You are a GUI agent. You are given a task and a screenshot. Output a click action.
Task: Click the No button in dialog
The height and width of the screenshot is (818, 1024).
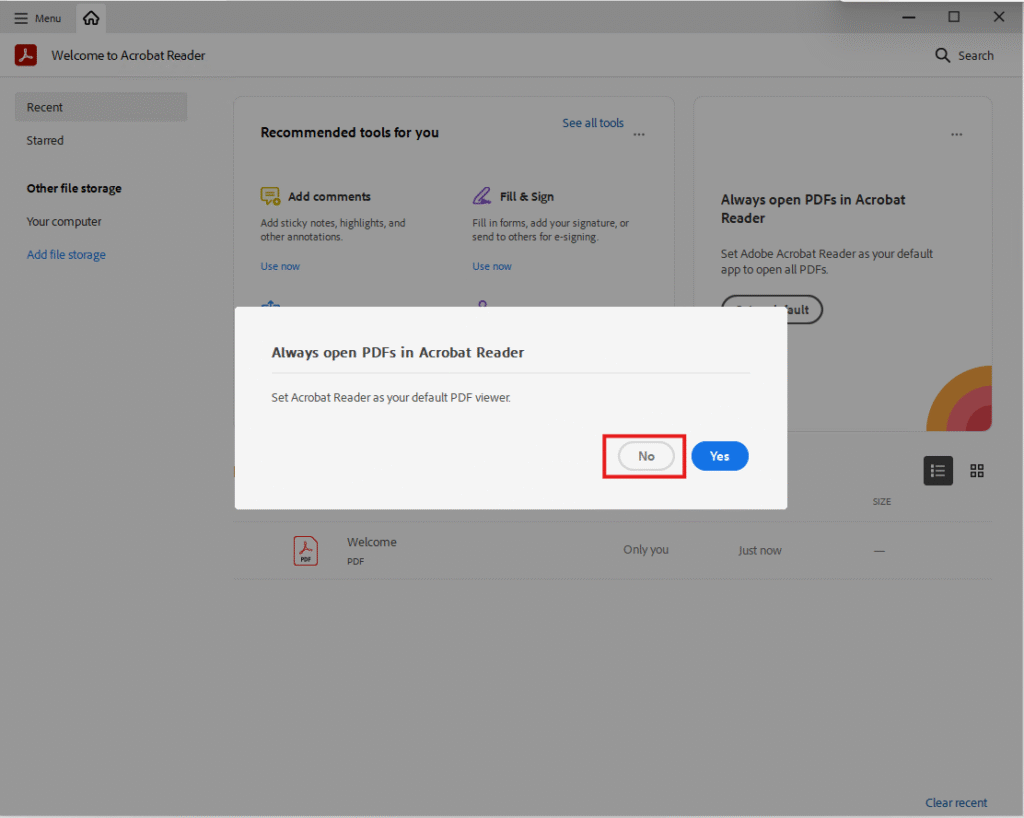pyautogui.click(x=646, y=456)
